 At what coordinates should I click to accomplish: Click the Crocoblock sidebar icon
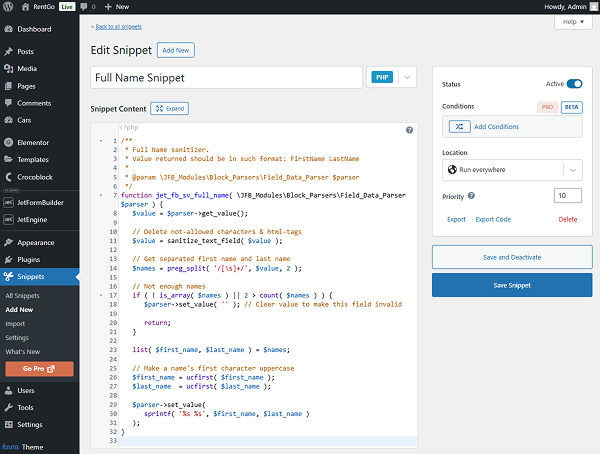point(9,176)
